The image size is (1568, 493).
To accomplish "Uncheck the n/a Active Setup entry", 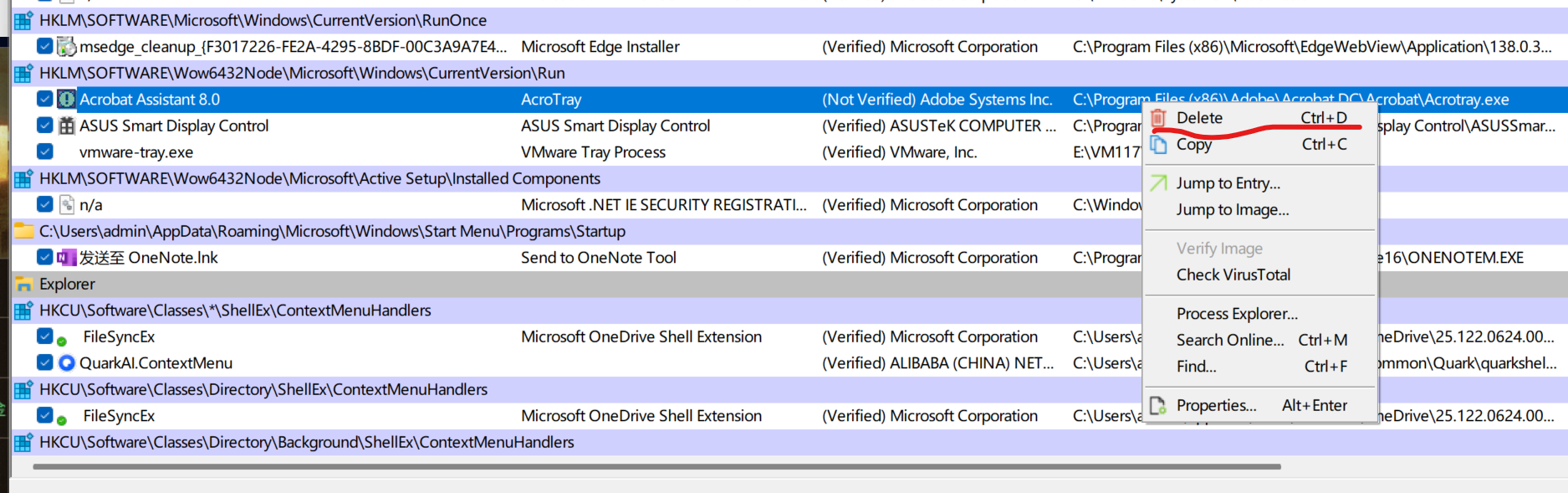I will point(45,204).
